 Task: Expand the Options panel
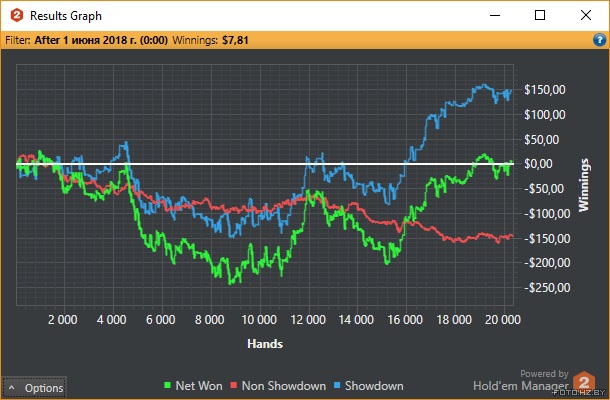pos(35,388)
